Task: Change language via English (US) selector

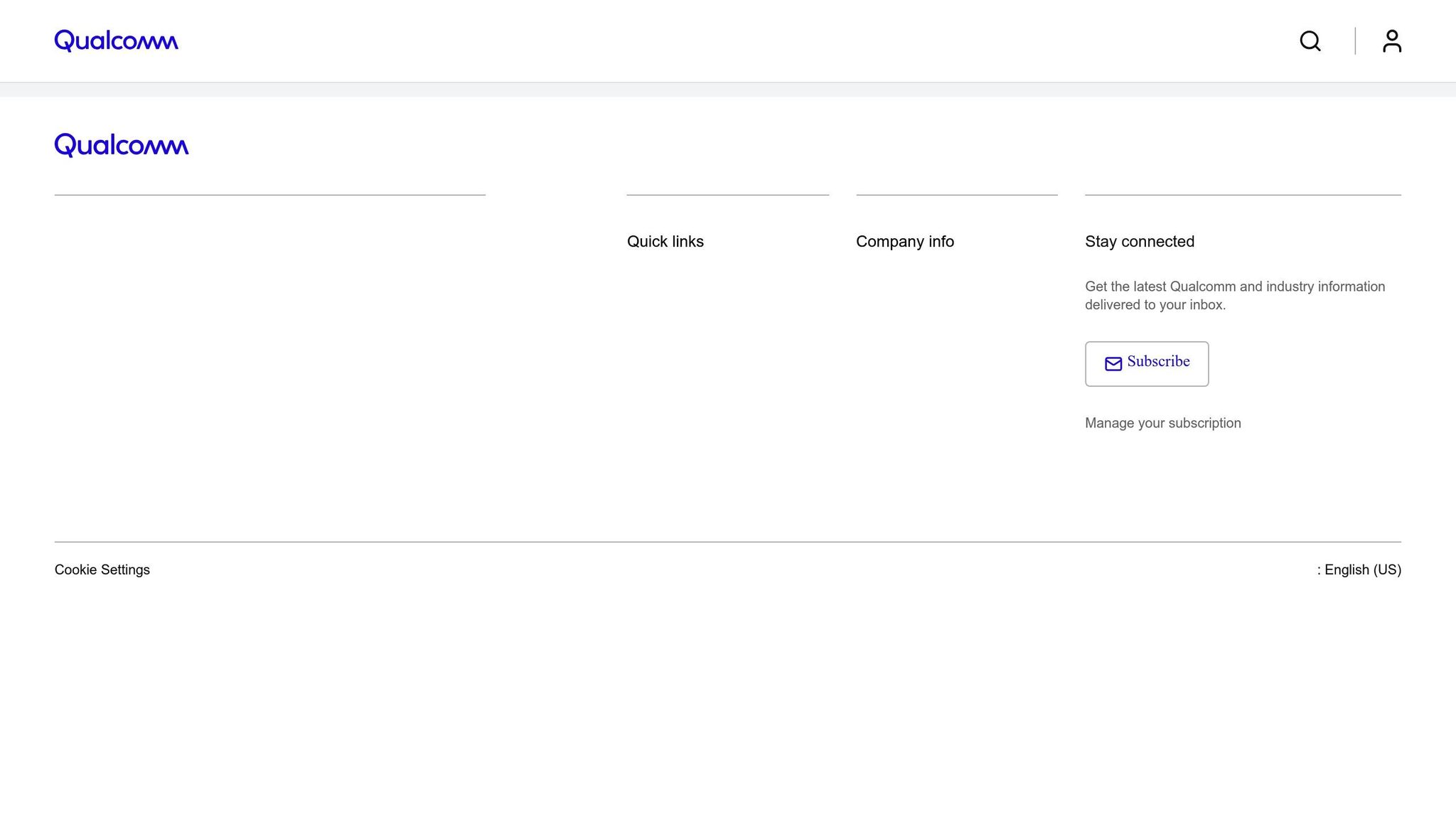Action: (1361, 569)
